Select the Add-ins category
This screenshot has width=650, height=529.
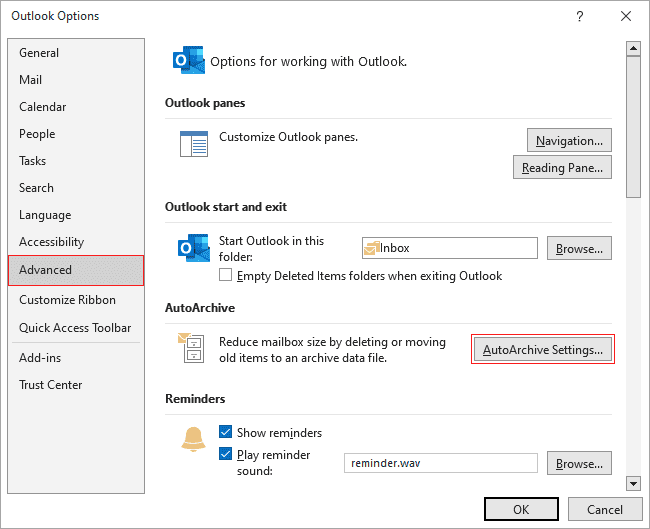[x=76, y=357]
